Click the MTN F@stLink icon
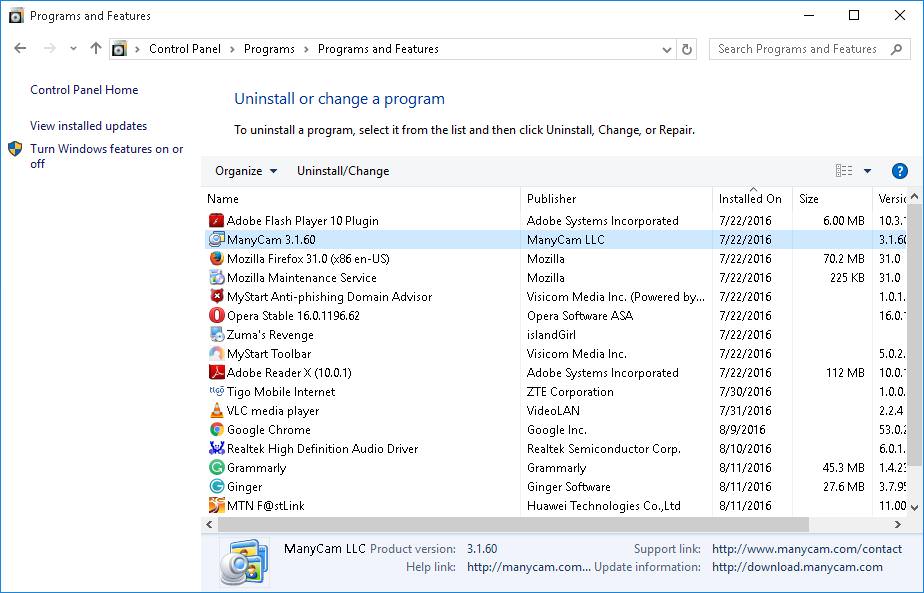The height and width of the screenshot is (593, 924). [x=216, y=505]
